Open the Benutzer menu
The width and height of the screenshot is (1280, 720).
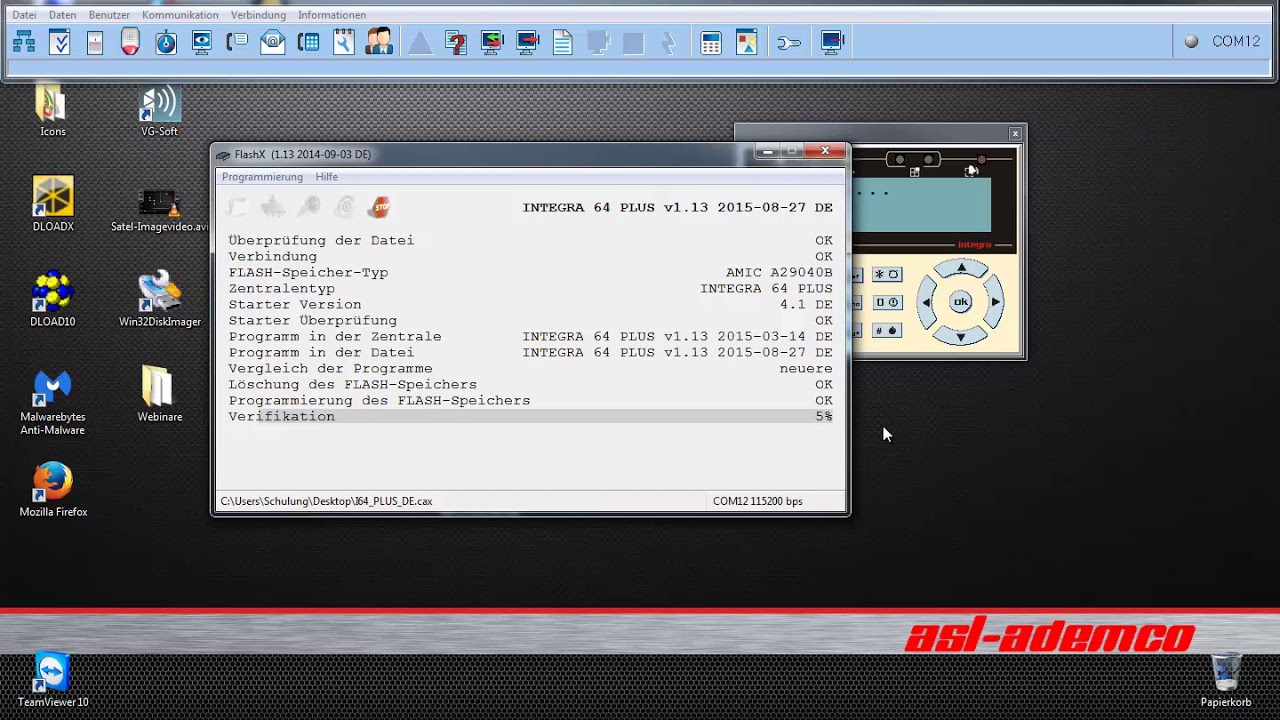click(109, 15)
